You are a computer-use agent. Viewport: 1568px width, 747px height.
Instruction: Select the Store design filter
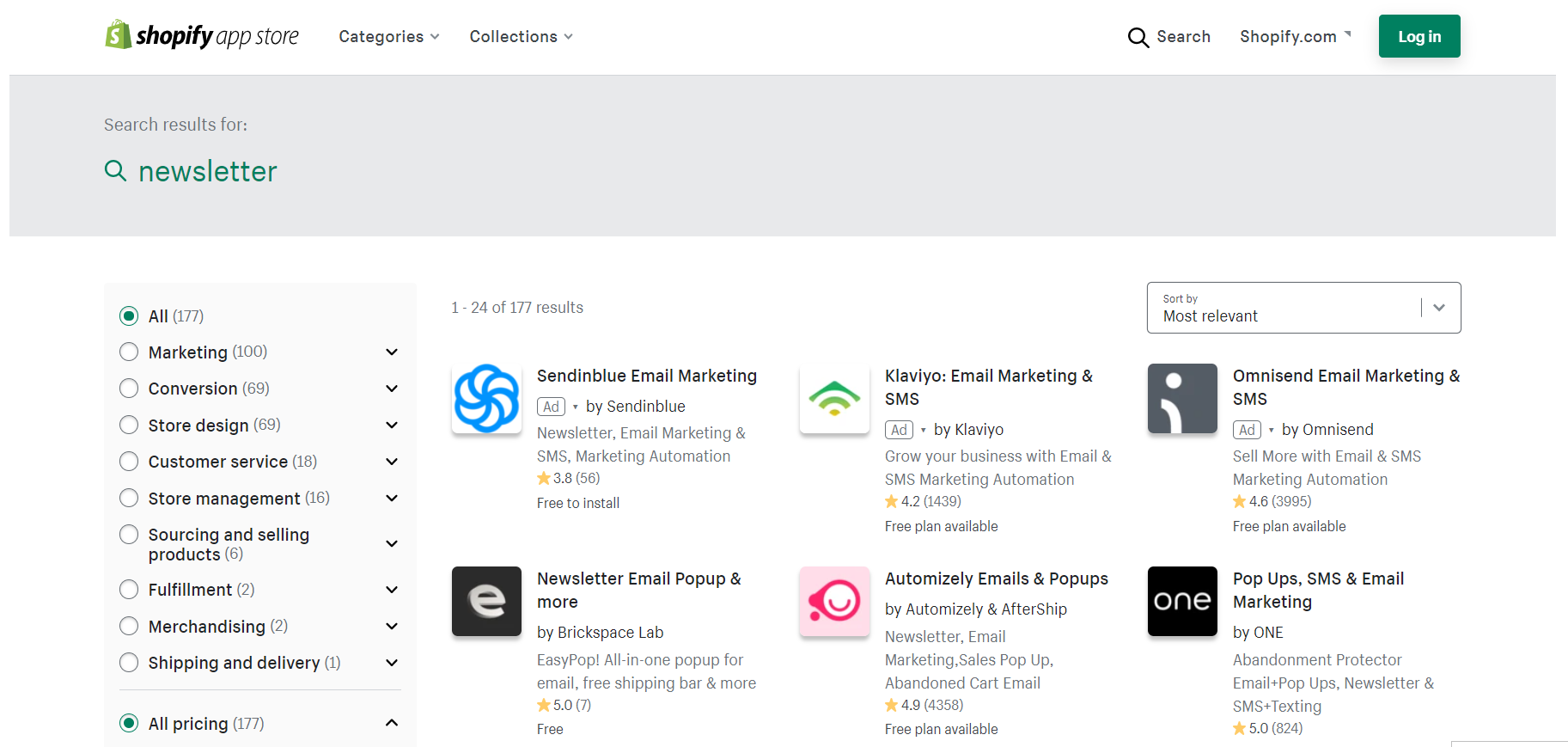pos(129,425)
